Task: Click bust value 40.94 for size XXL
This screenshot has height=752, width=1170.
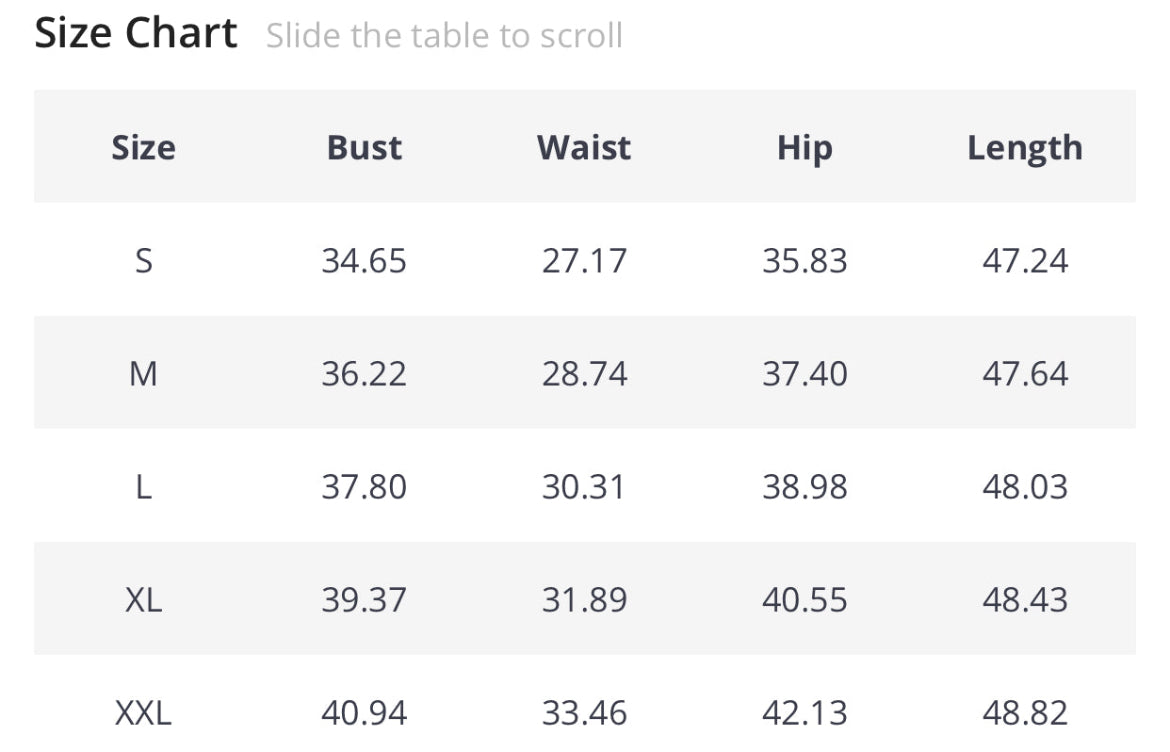Action: click(364, 712)
